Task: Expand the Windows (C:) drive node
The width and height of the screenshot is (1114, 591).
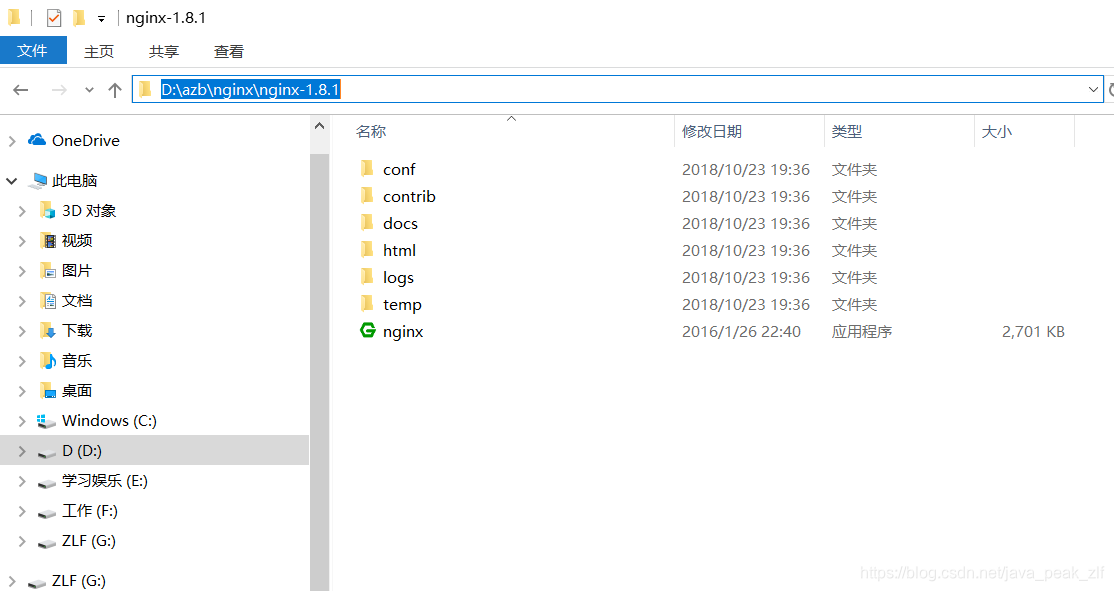Action: click(22, 421)
